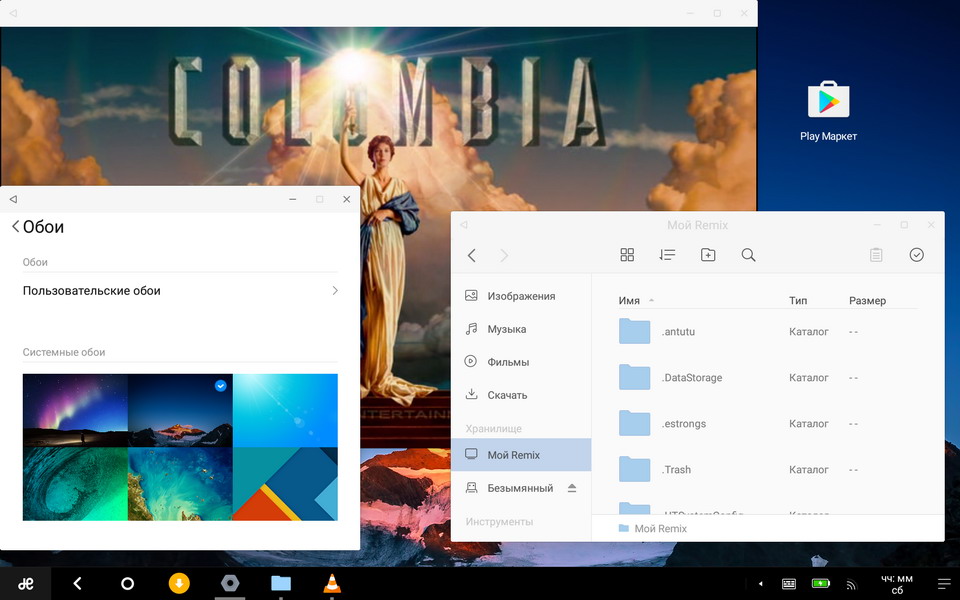
Task: Open the .DataStorage folder
Action: point(691,378)
